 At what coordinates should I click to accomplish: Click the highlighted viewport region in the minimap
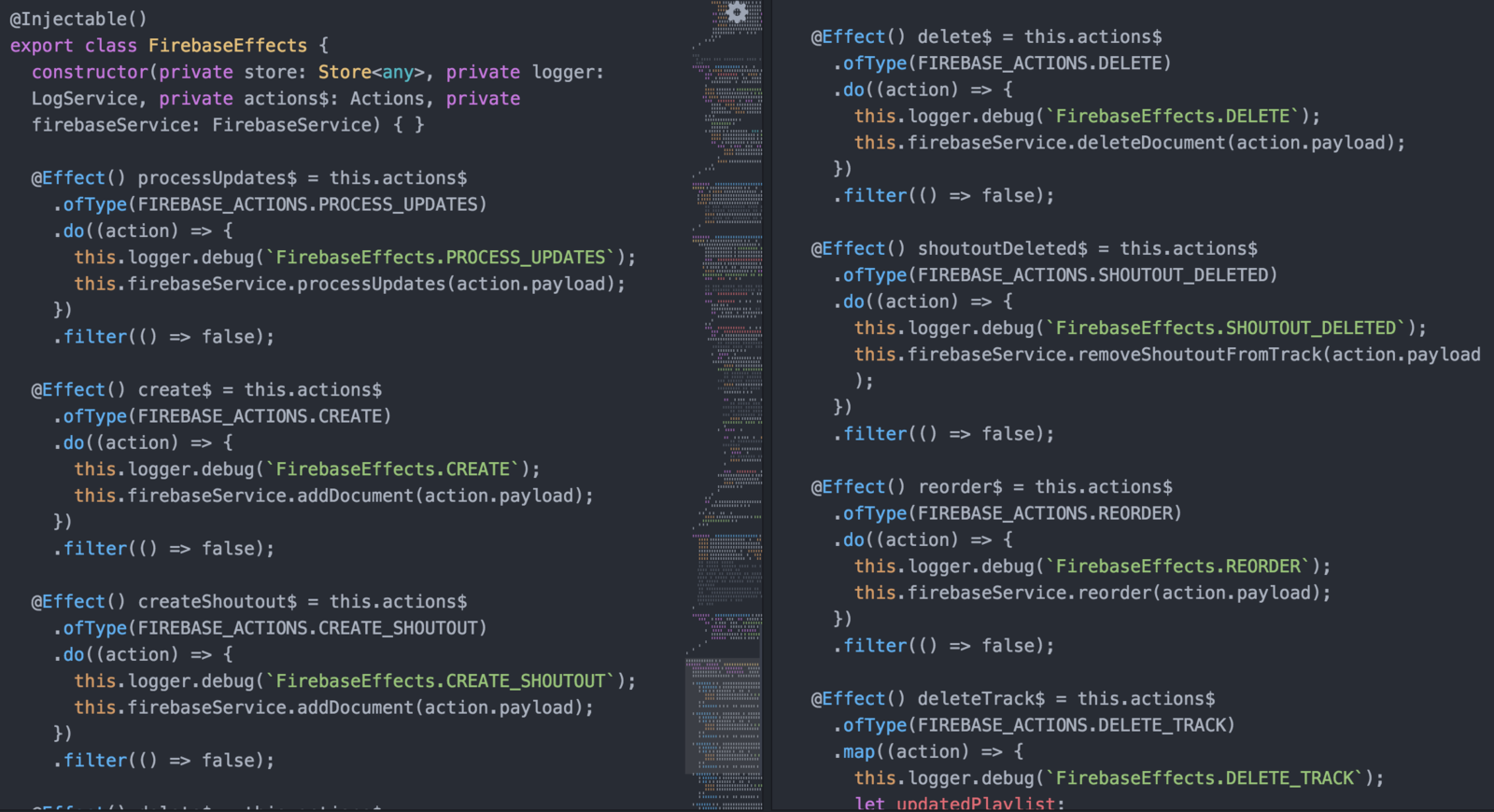pyautogui.click(x=724, y=716)
